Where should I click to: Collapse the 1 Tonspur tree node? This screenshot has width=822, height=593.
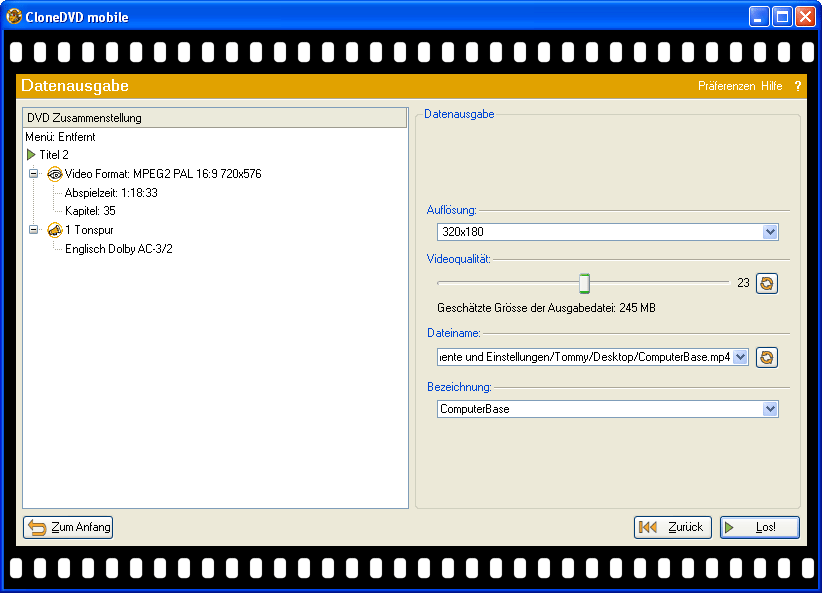[x=34, y=230]
